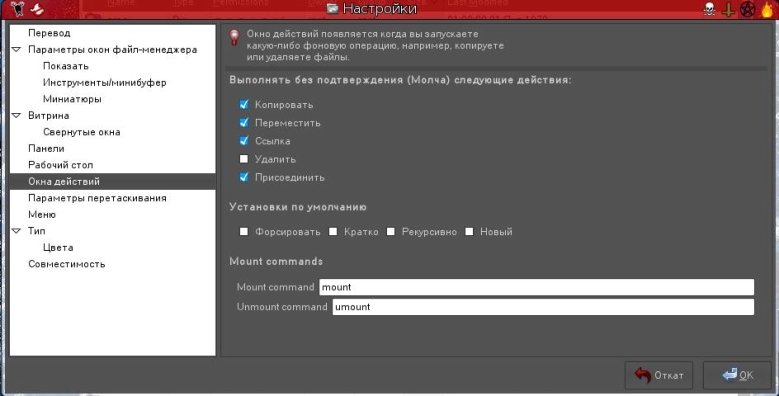Click the Mount command input field
This screenshot has height=396, width=779.
(537, 287)
